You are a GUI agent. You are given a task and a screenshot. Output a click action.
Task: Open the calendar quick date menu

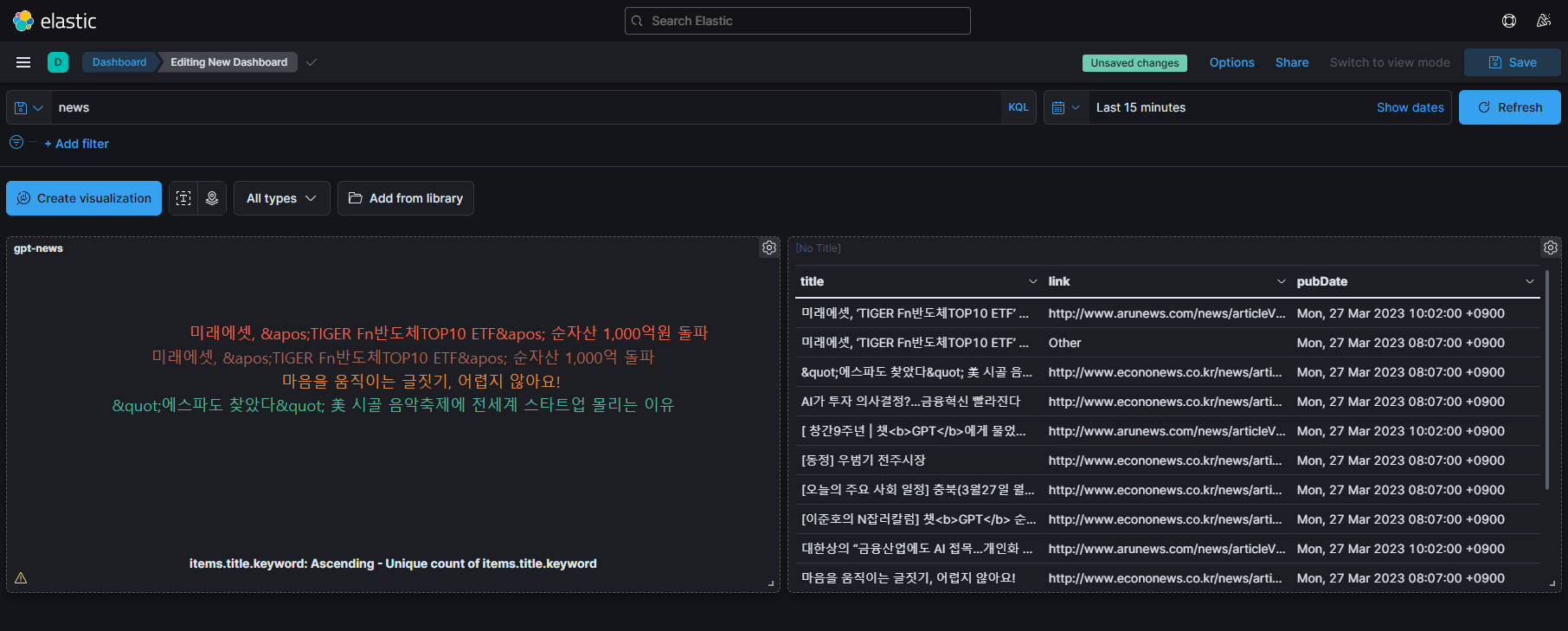point(1066,107)
